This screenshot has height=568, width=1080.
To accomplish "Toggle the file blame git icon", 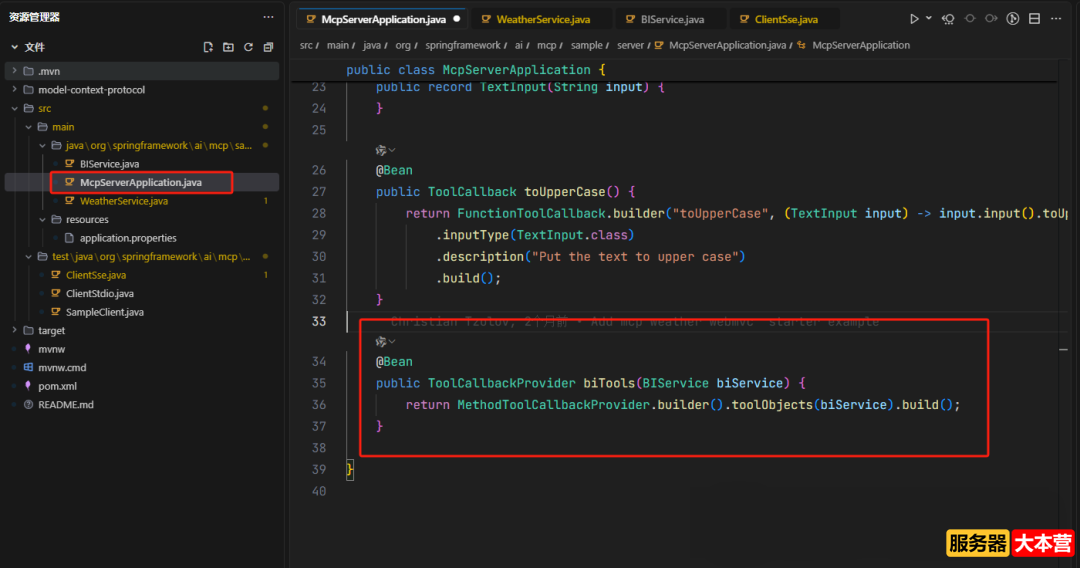I will (x=1012, y=19).
